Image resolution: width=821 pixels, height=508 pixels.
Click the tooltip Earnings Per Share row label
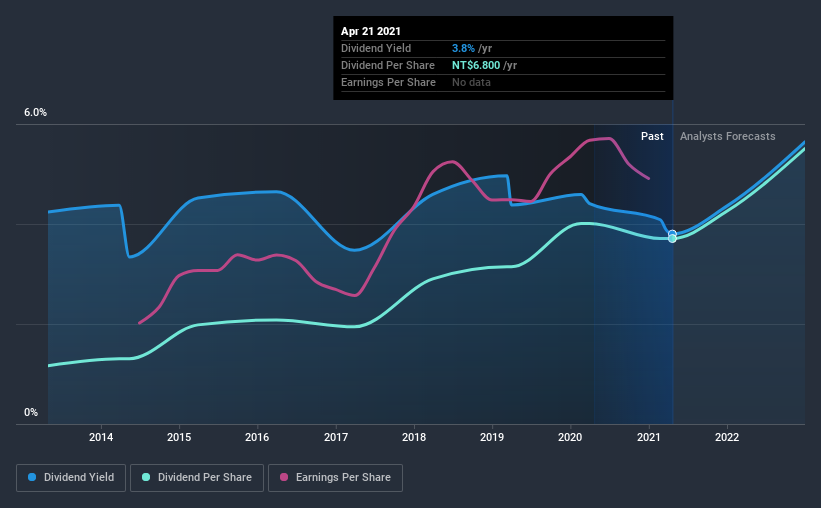pos(388,82)
